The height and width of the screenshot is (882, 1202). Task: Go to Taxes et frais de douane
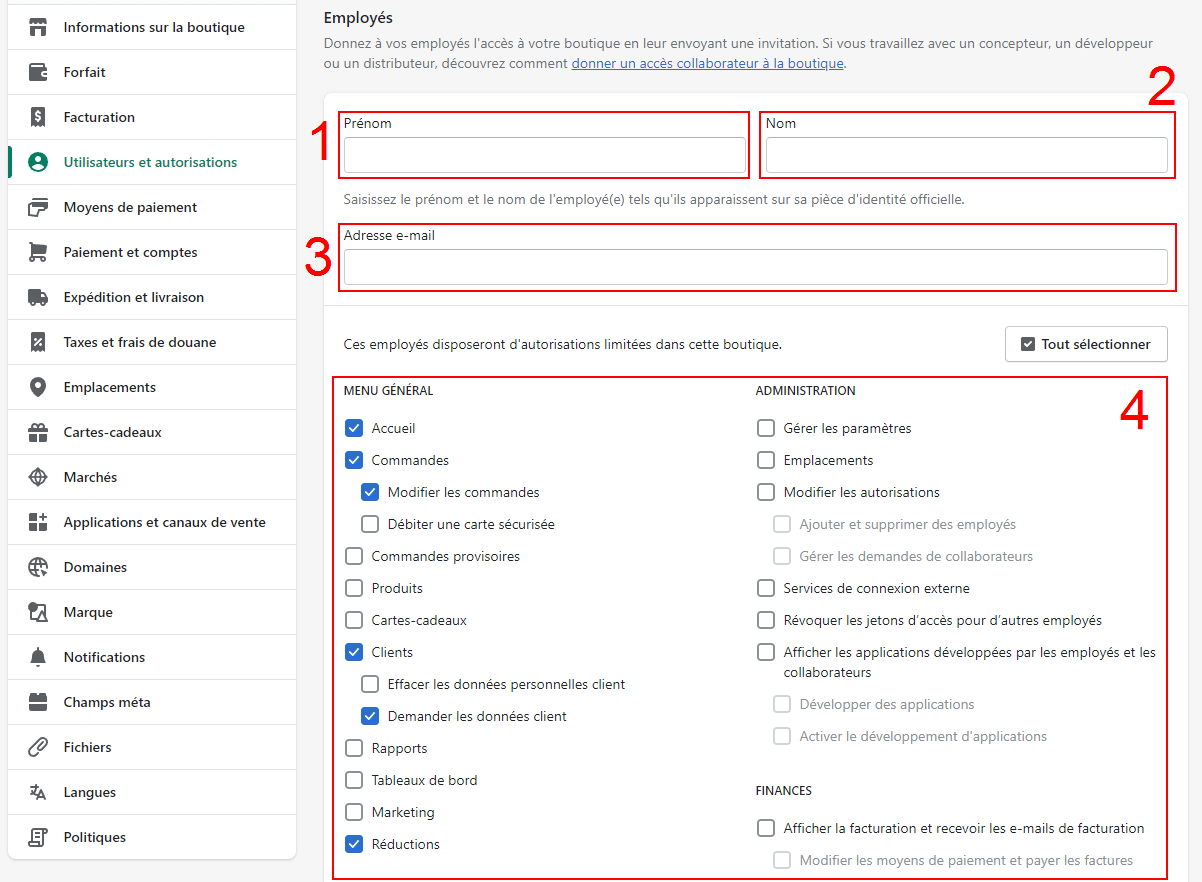click(x=139, y=342)
